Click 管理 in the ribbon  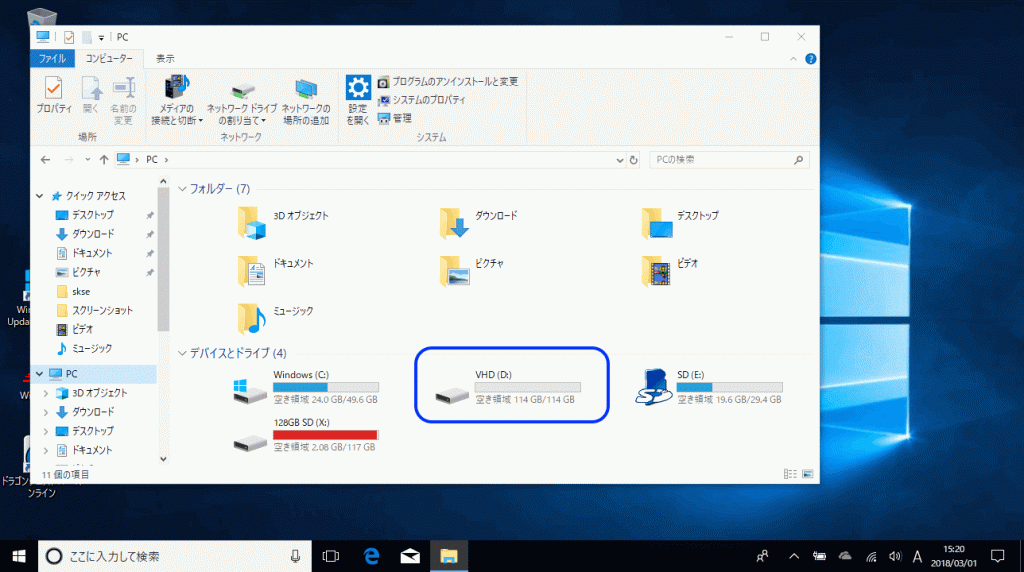[x=394, y=118]
